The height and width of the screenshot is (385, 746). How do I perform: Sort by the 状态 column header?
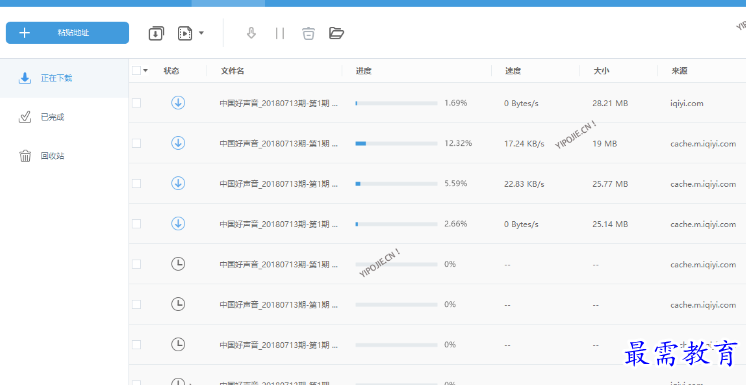pyautogui.click(x=171, y=71)
